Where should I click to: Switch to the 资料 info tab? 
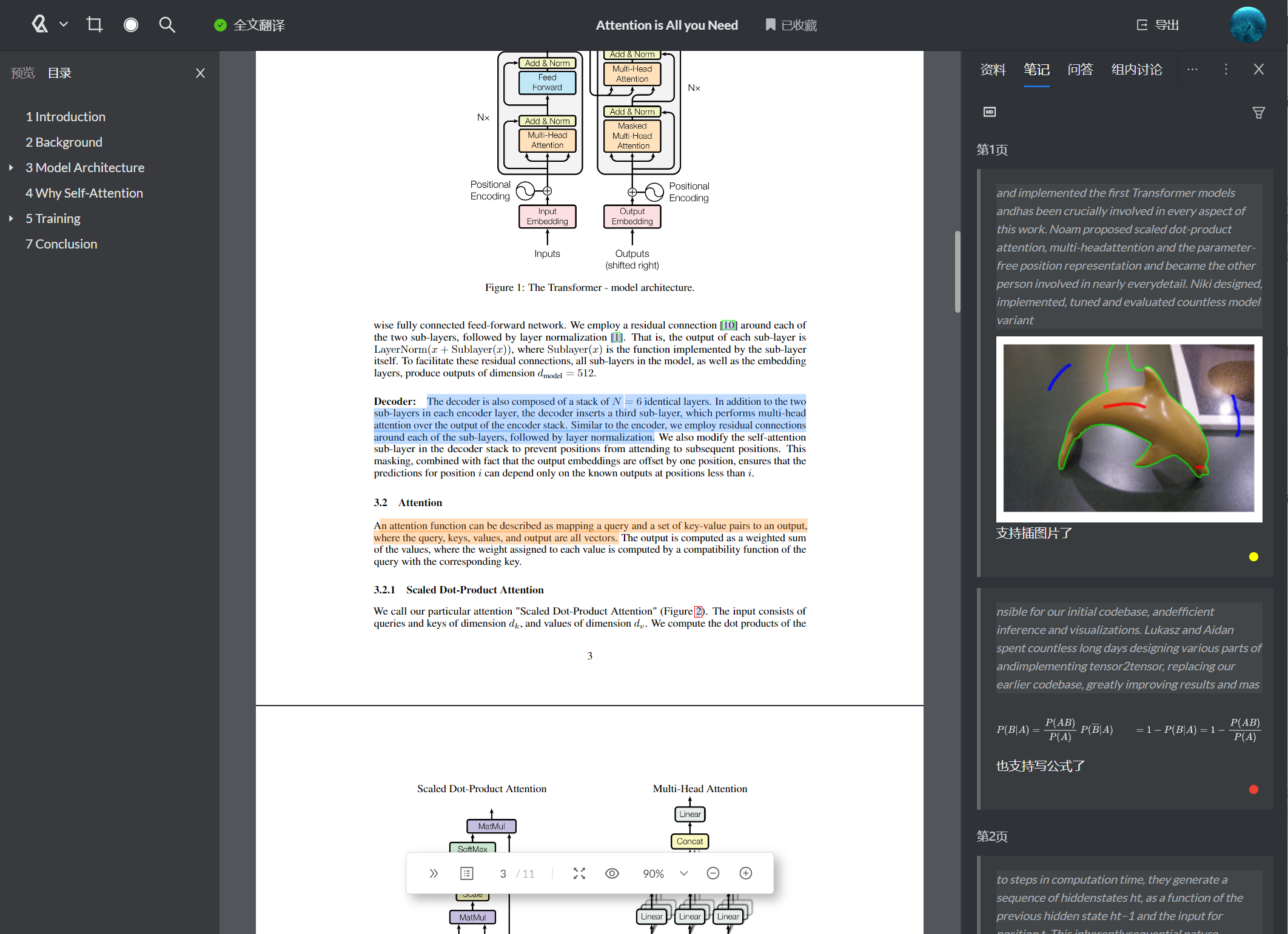click(x=993, y=70)
